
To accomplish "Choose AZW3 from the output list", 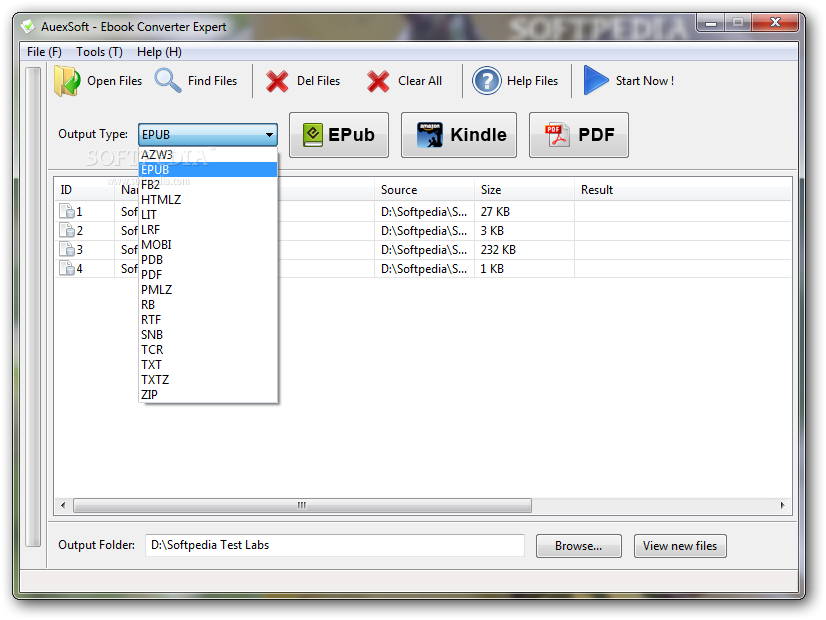I will coord(208,155).
